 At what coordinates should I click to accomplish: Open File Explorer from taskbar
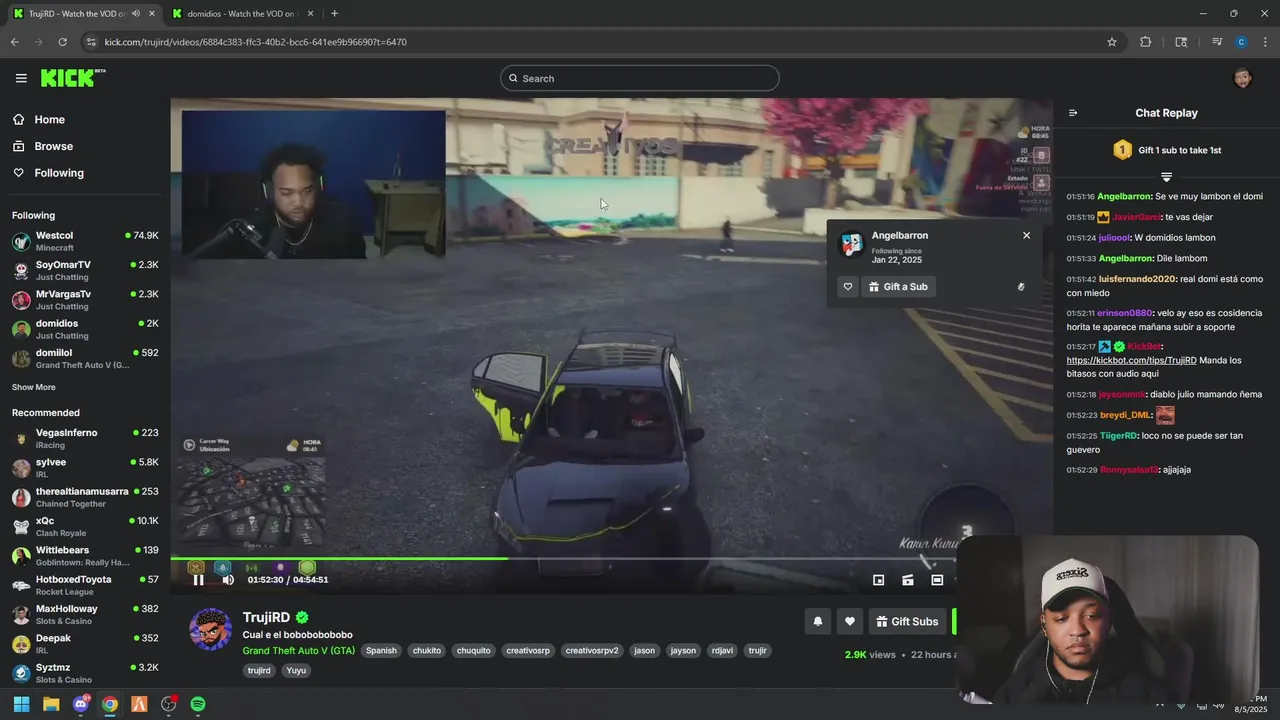tap(51, 704)
